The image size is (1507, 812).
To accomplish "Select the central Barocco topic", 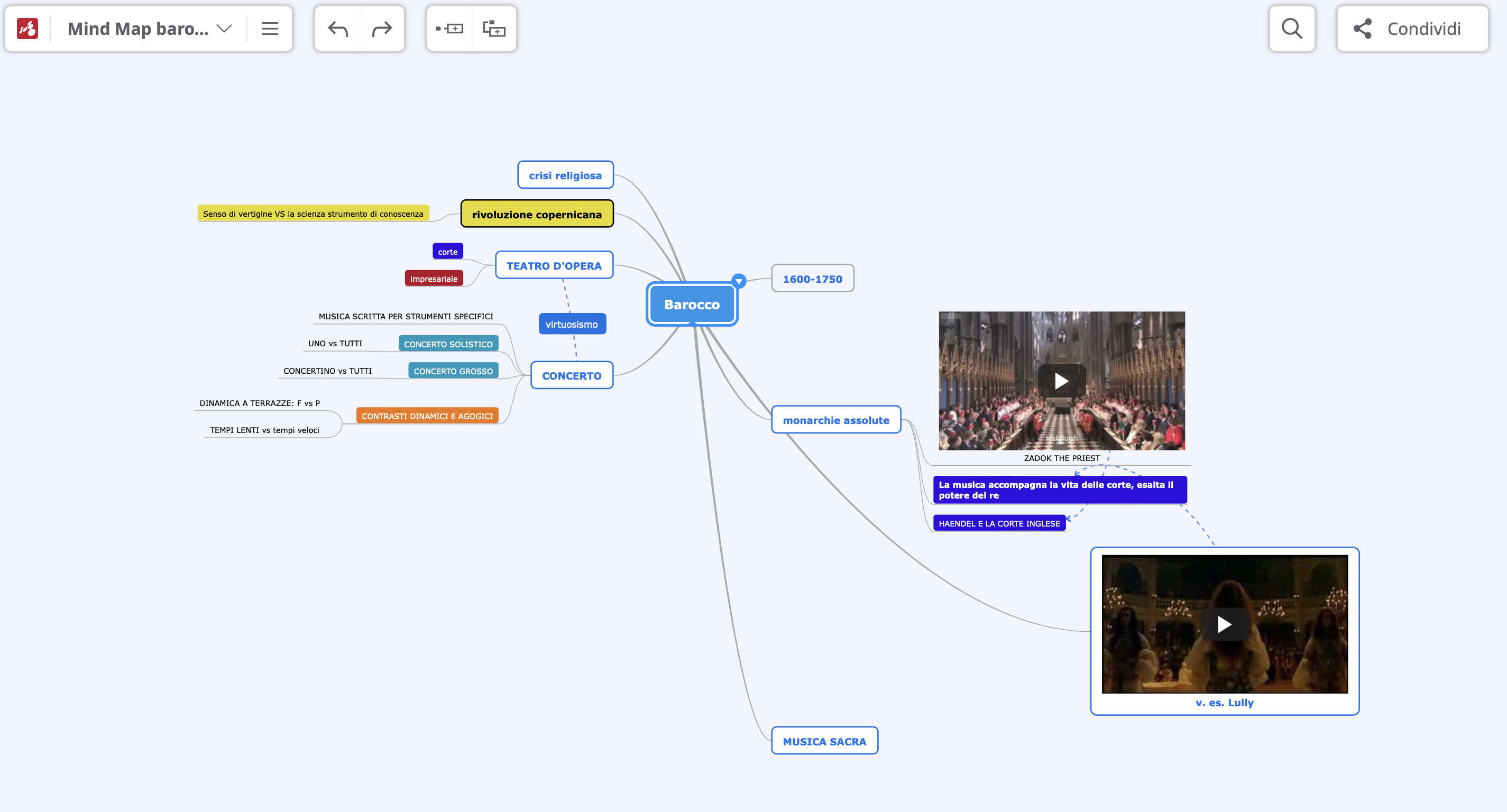I will click(692, 305).
